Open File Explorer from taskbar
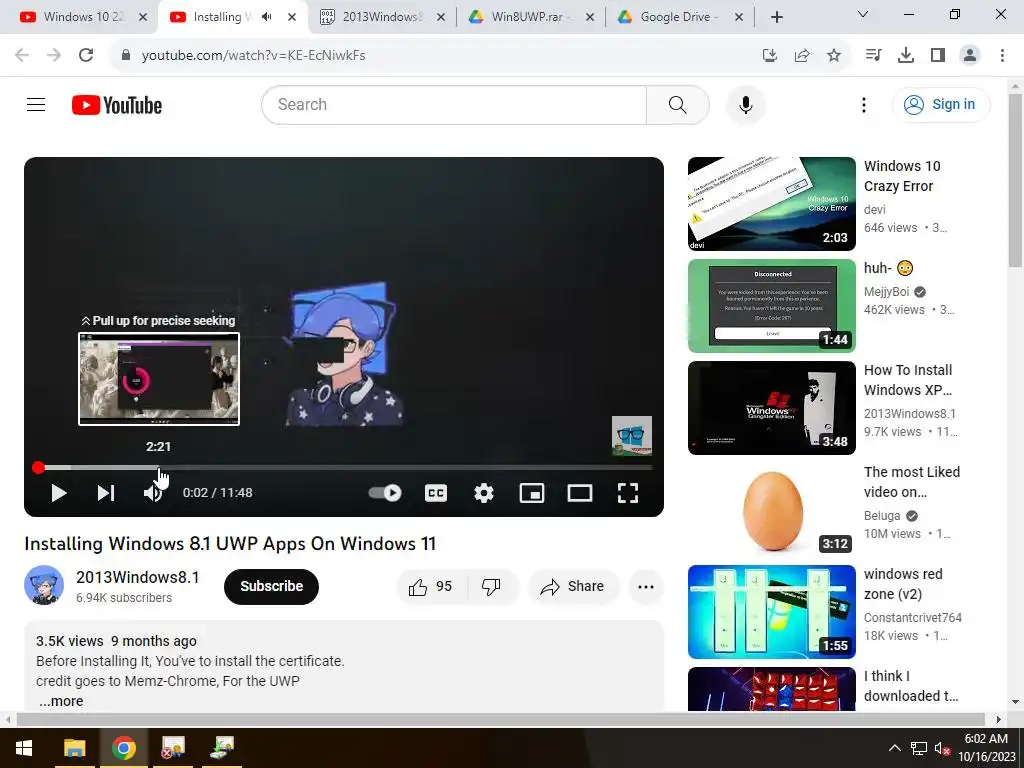1024x768 pixels. pos(74,748)
